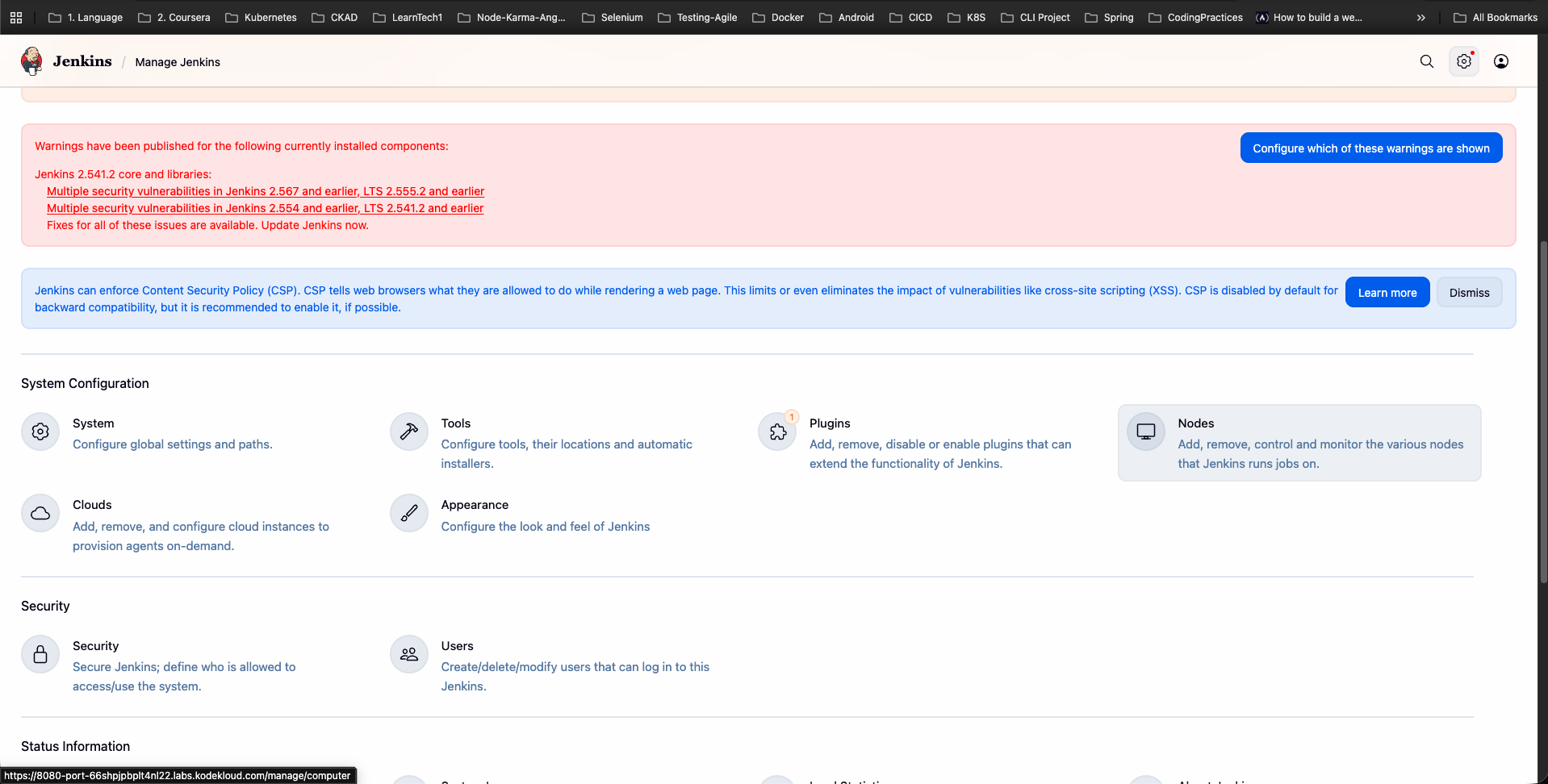Open the Plugins management title
Viewport: 1548px width, 784px height.
point(830,423)
